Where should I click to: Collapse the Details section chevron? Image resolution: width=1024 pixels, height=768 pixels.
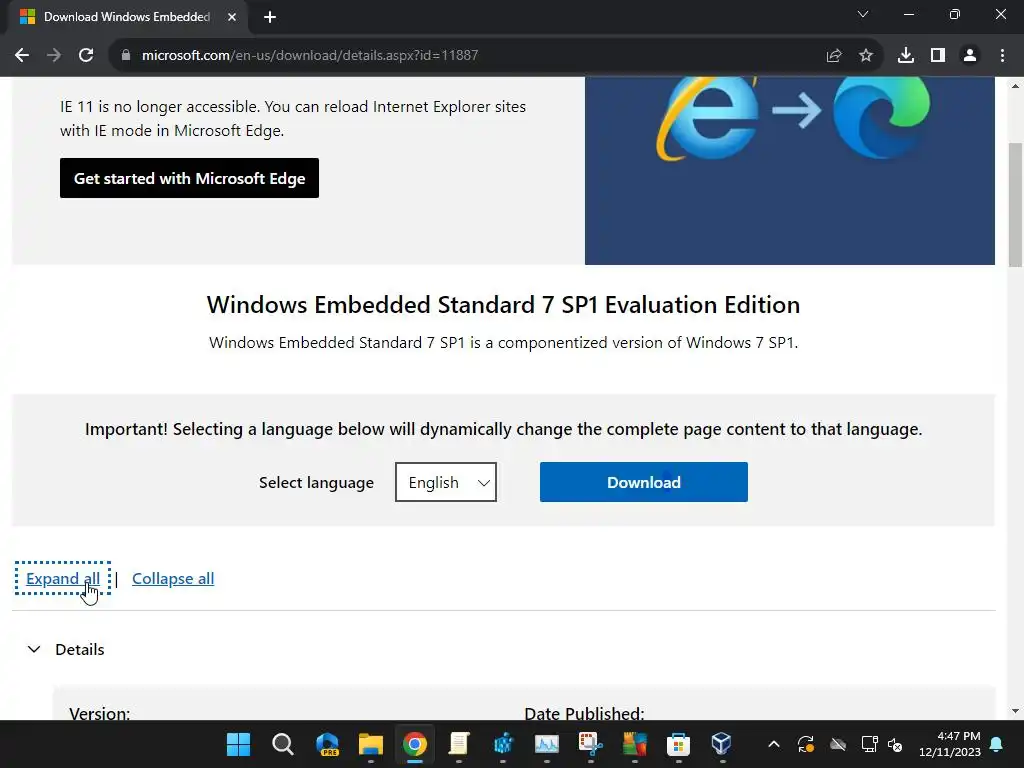click(34, 650)
